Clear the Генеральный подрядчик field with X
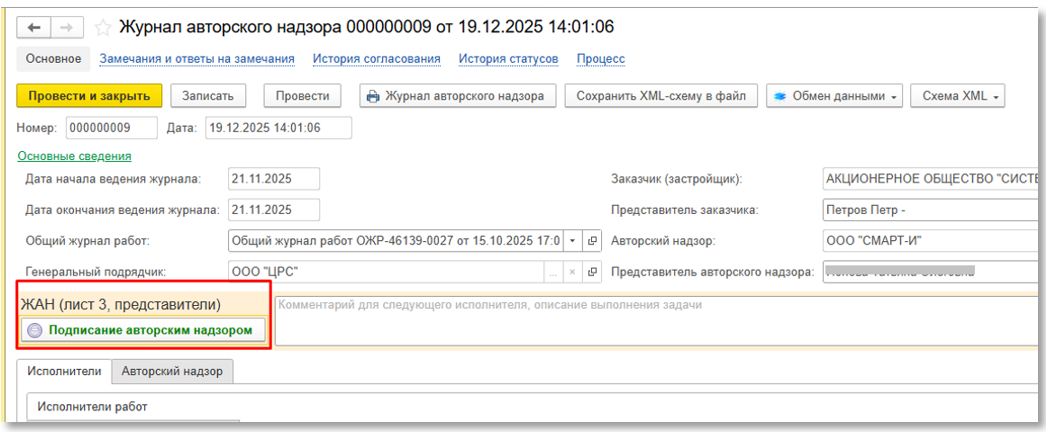This screenshot has width=1046, height=432. point(572,272)
